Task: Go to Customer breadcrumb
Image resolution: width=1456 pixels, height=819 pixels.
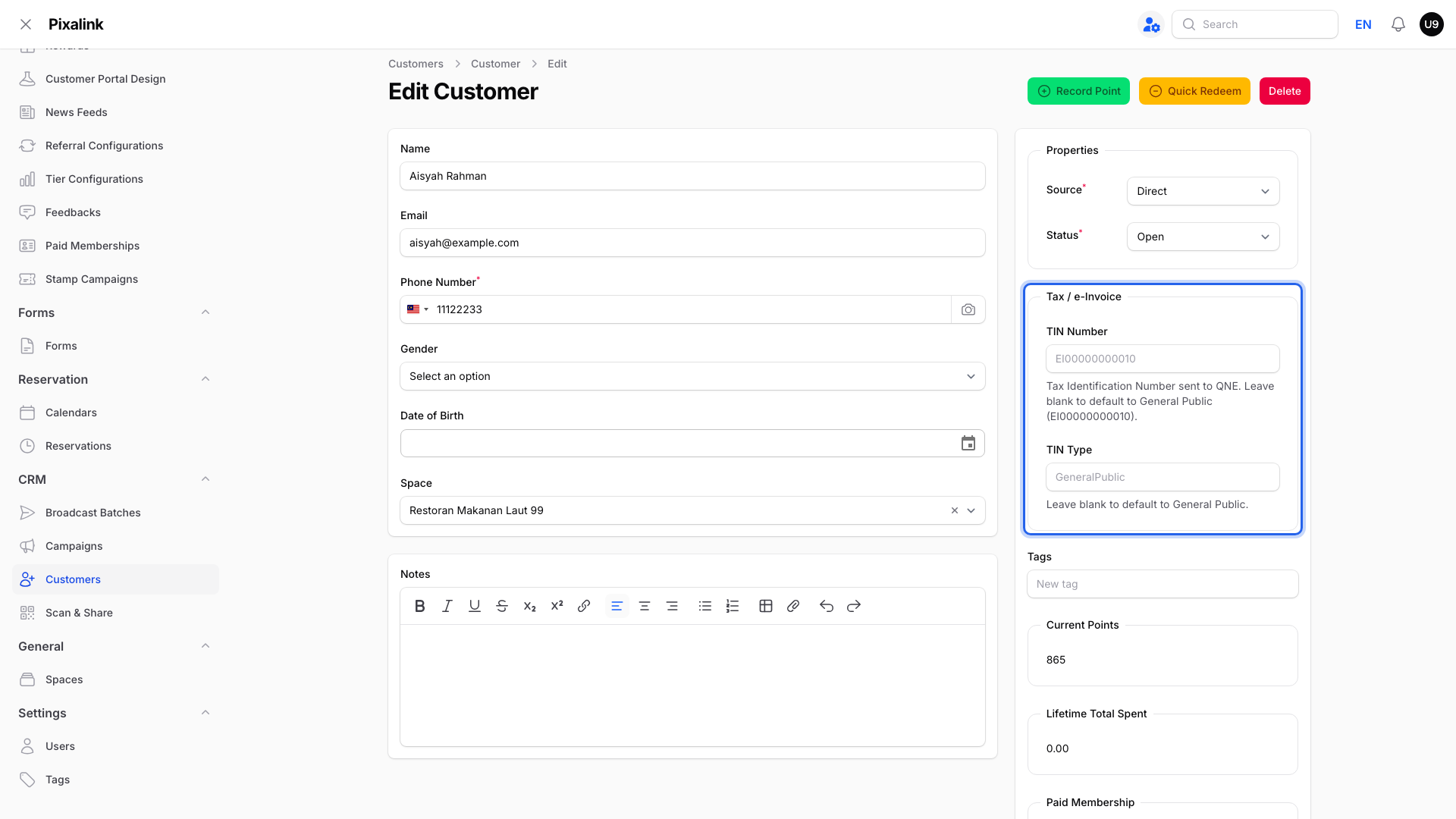Action: (x=495, y=64)
